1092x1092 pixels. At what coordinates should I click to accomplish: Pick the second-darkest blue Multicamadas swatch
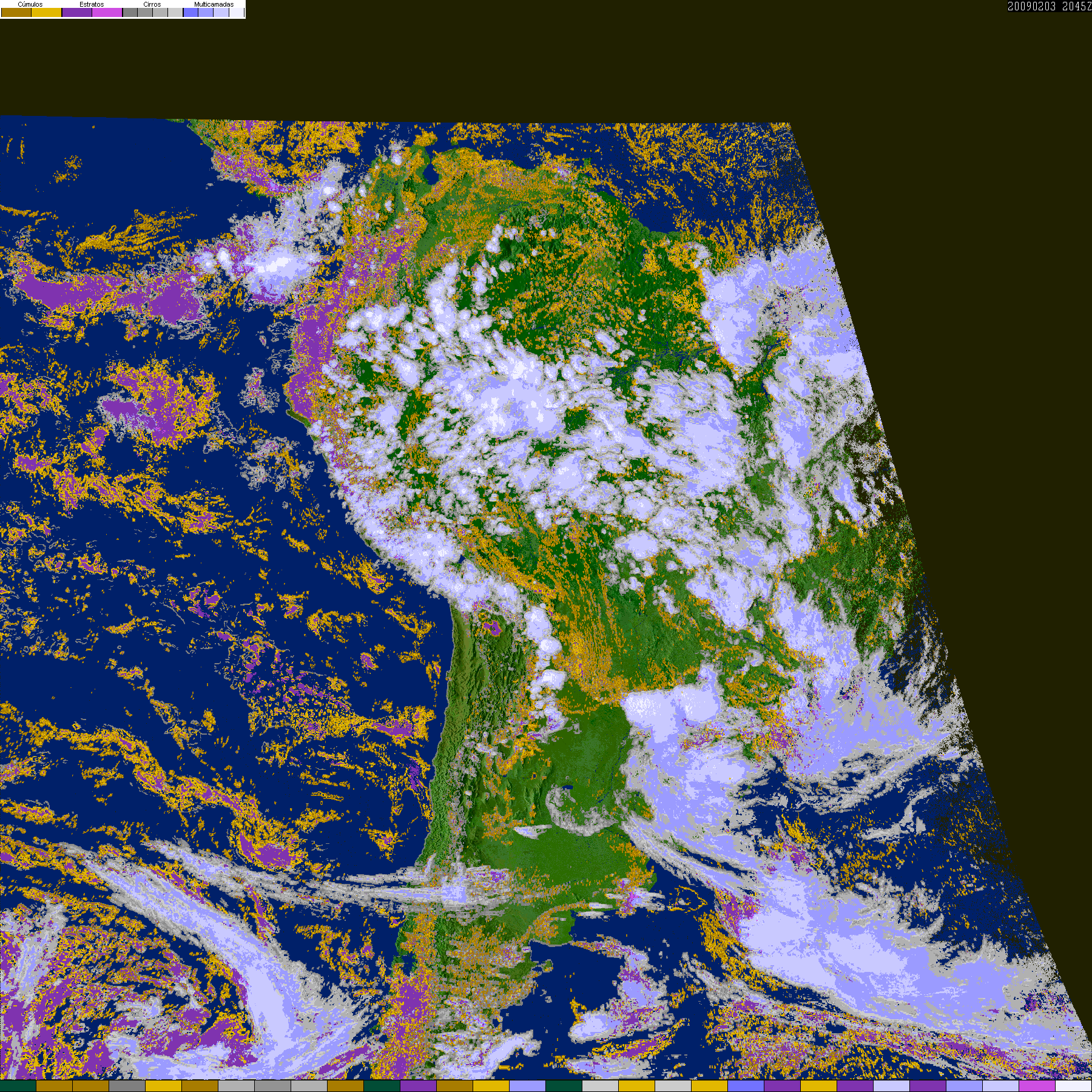206,12
